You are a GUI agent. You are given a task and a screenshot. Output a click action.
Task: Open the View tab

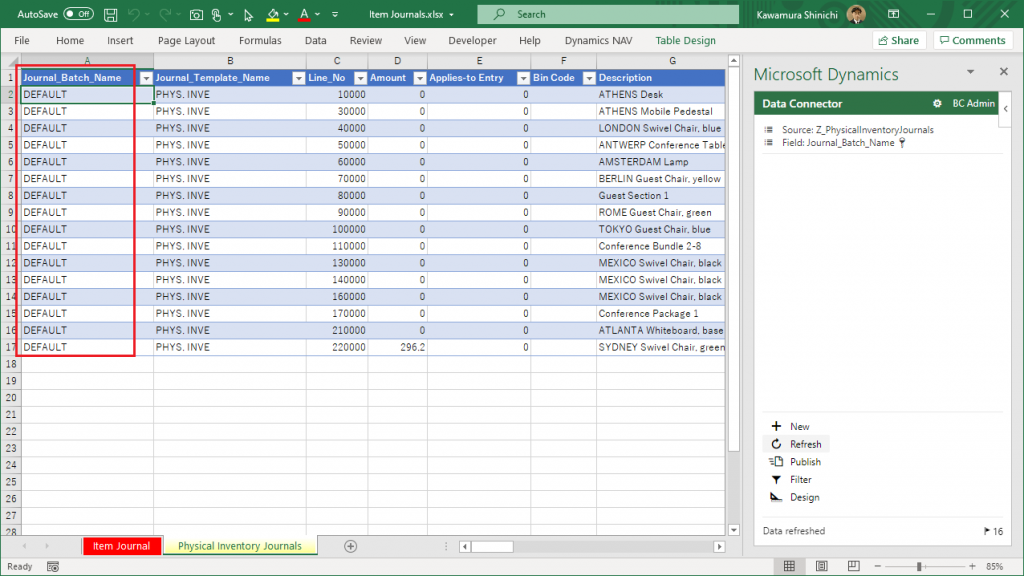[x=415, y=40]
